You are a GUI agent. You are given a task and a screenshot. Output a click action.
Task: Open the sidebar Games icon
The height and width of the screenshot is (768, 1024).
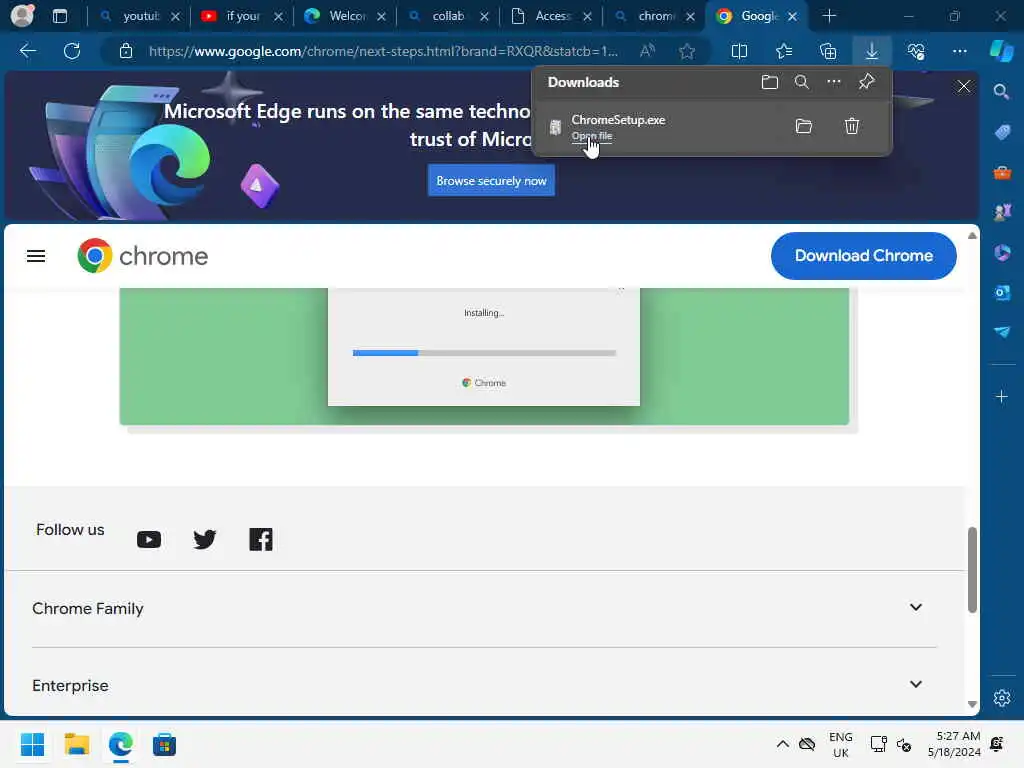coord(1002,213)
